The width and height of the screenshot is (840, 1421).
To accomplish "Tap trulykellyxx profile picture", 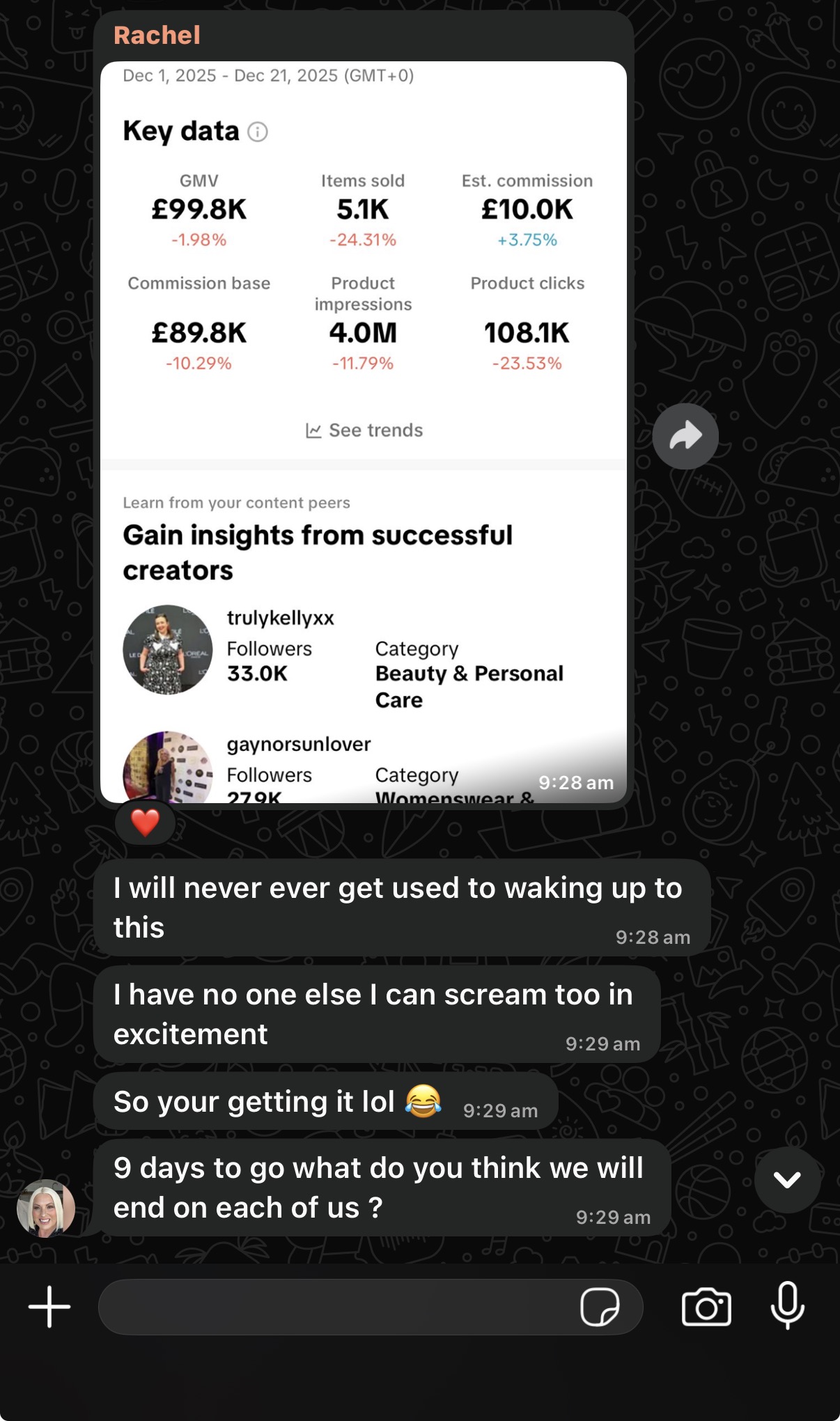I will point(168,649).
